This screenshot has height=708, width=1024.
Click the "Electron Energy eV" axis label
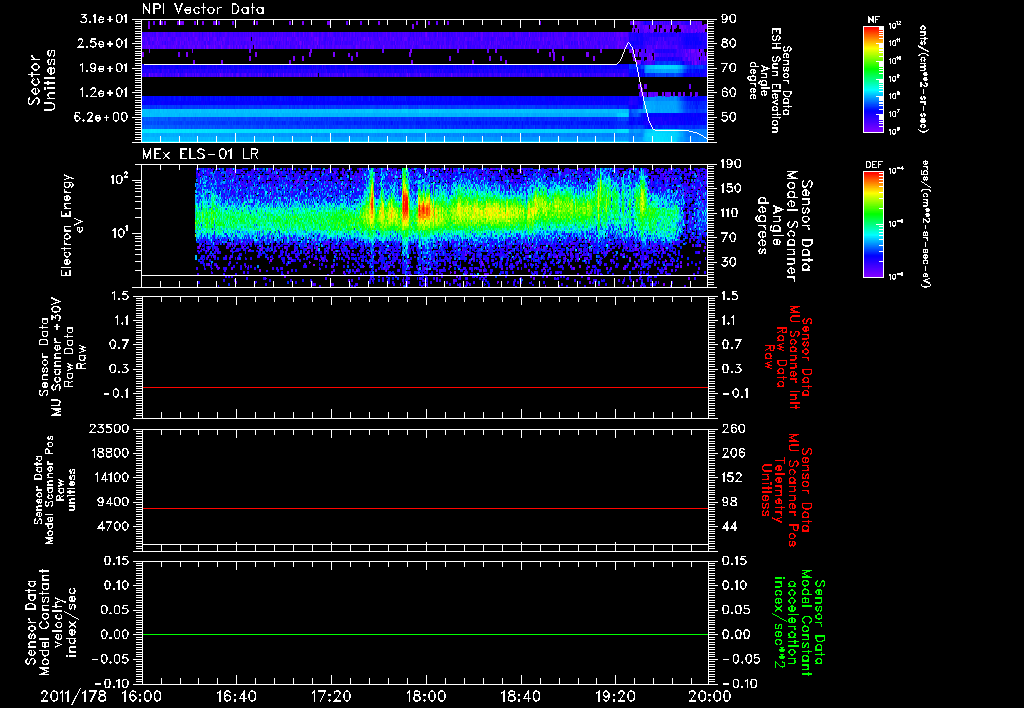[72, 225]
